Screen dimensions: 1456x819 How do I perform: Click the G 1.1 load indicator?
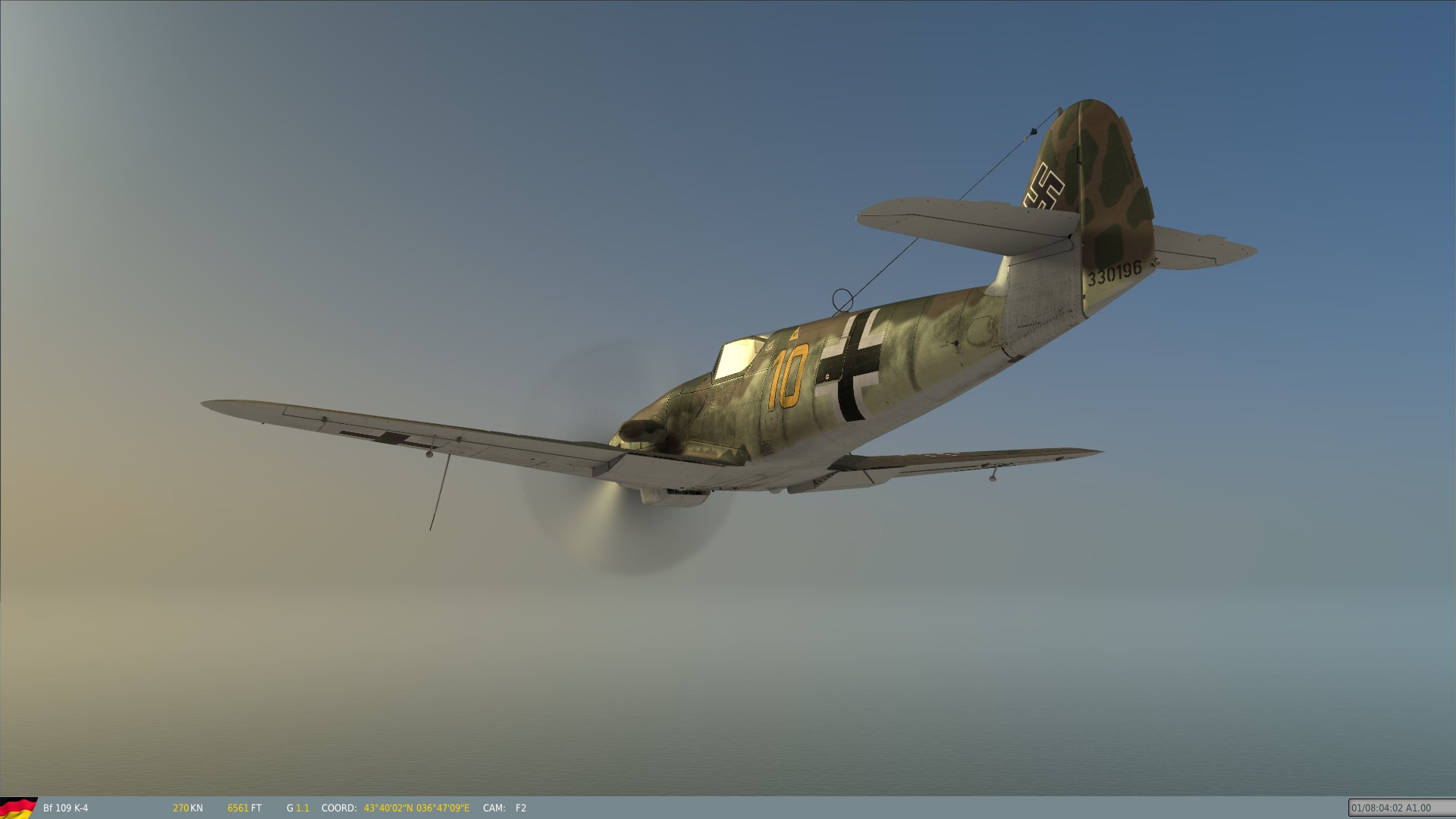(298, 808)
